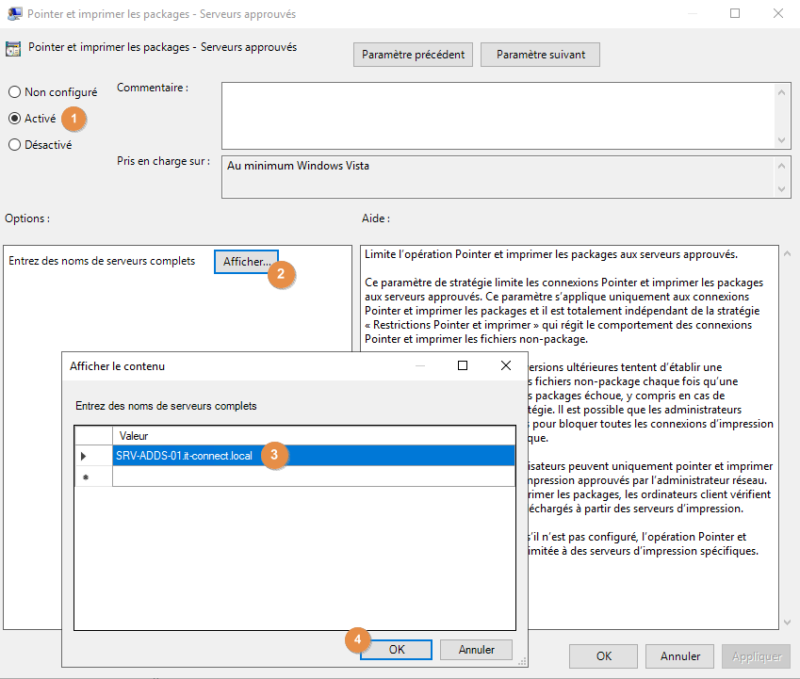Viewport: 800px width, 679px height.
Task: Click 'Annuler' in the Afficher le contenu dialog
Action: coord(476,649)
